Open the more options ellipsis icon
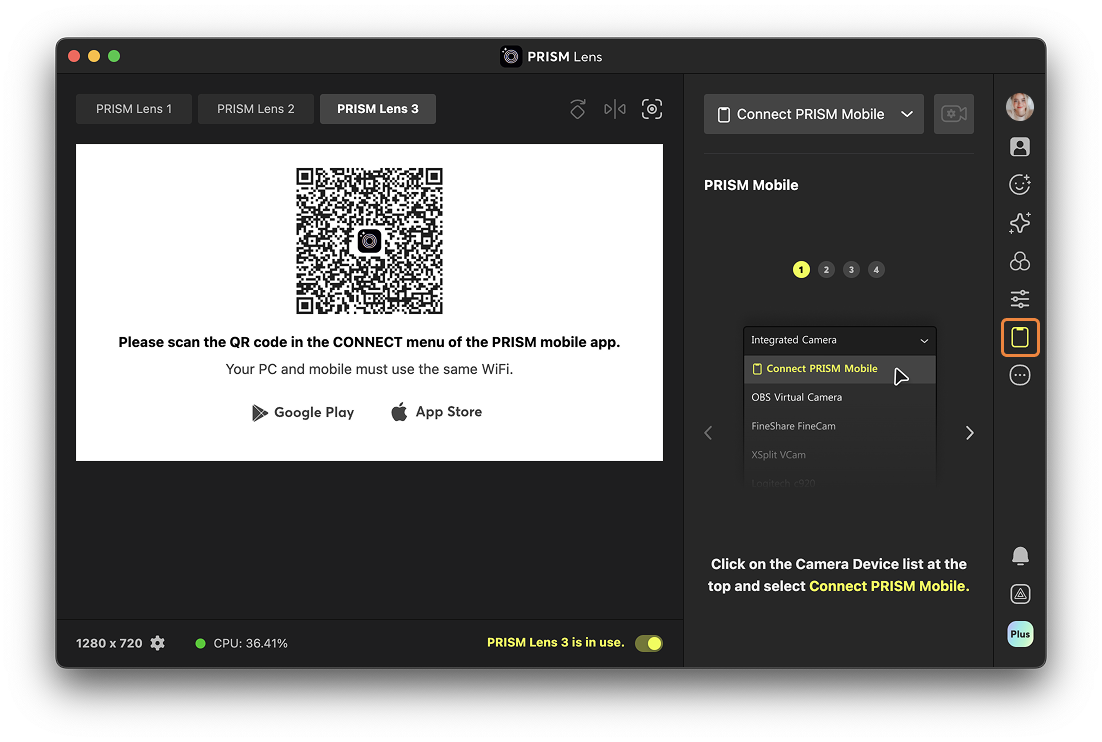This screenshot has width=1102, height=742. coord(1020,375)
